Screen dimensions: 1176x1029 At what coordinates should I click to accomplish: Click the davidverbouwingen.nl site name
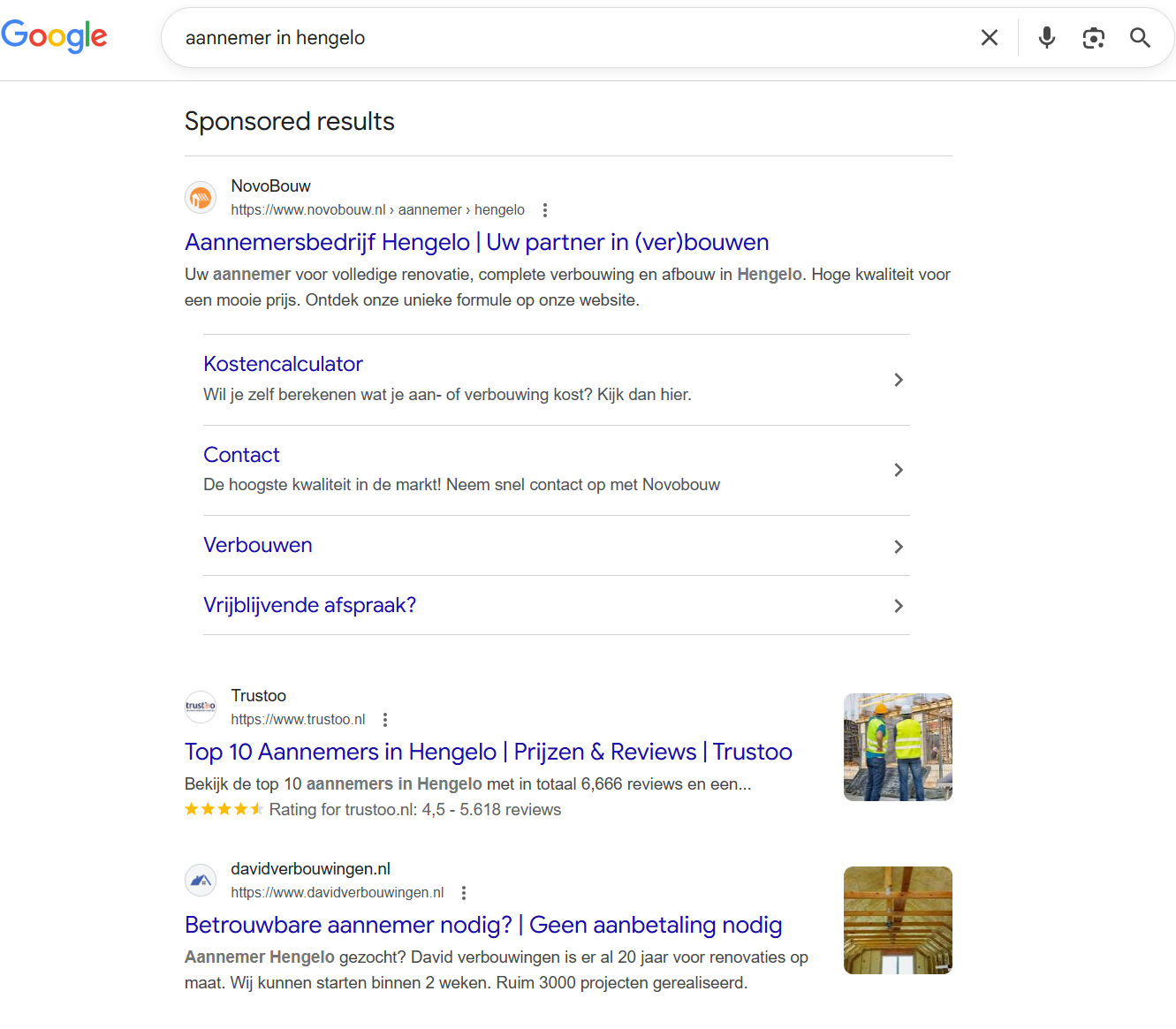(x=310, y=869)
